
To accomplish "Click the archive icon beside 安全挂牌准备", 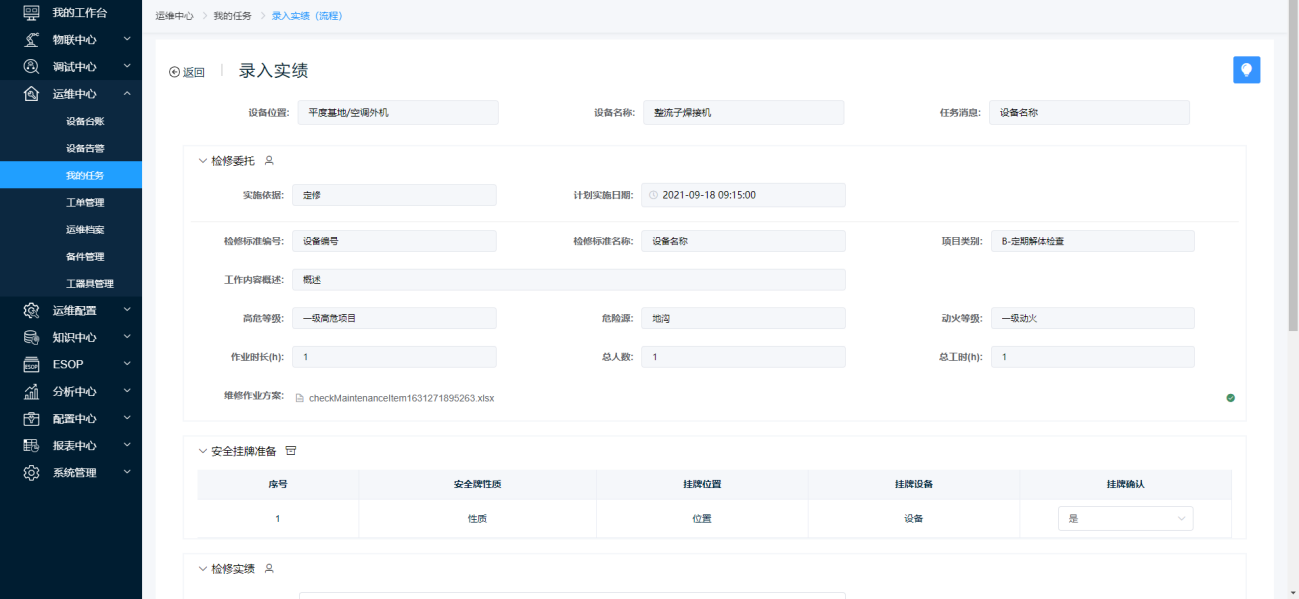I will (291, 451).
